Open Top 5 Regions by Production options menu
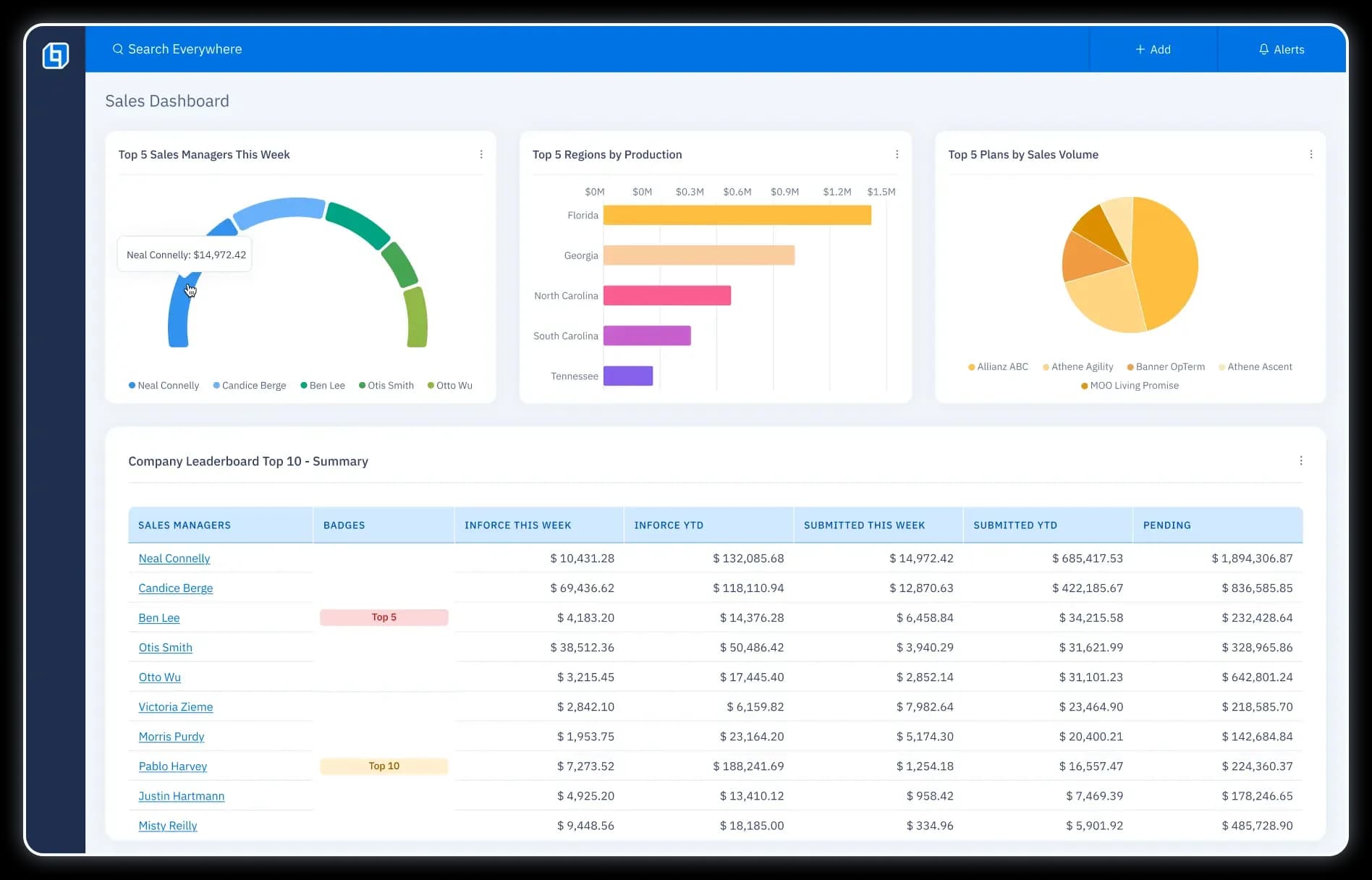Screen dimensions: 1372x880 coord(897,154)
